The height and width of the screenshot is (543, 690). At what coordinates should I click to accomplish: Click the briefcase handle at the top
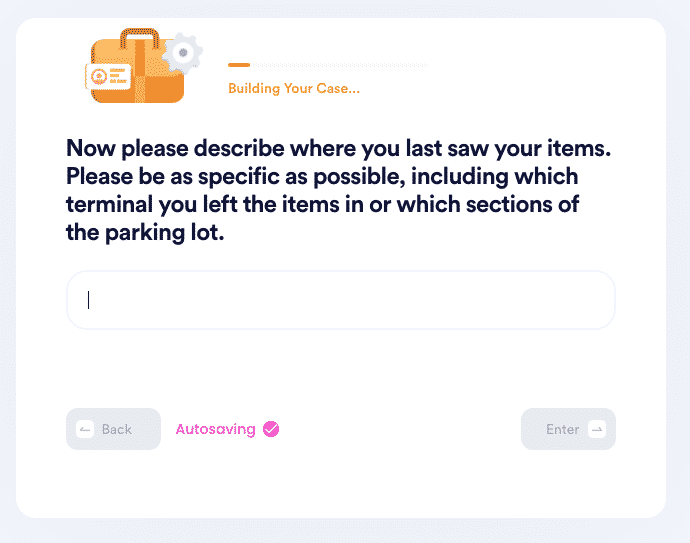[140, 38]
